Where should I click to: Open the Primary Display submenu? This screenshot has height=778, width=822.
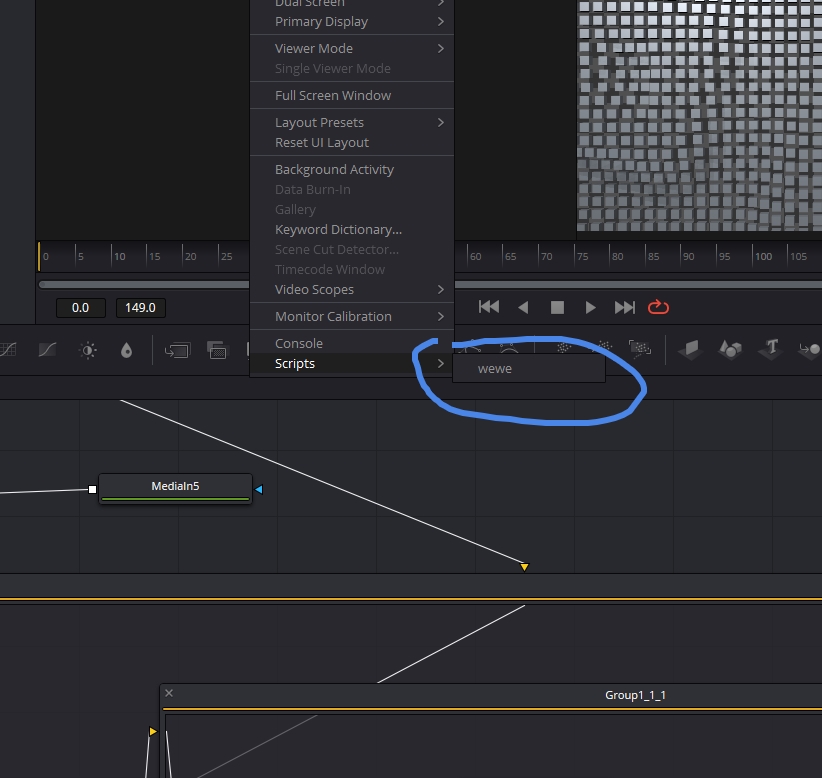click(x=352, y=21)
